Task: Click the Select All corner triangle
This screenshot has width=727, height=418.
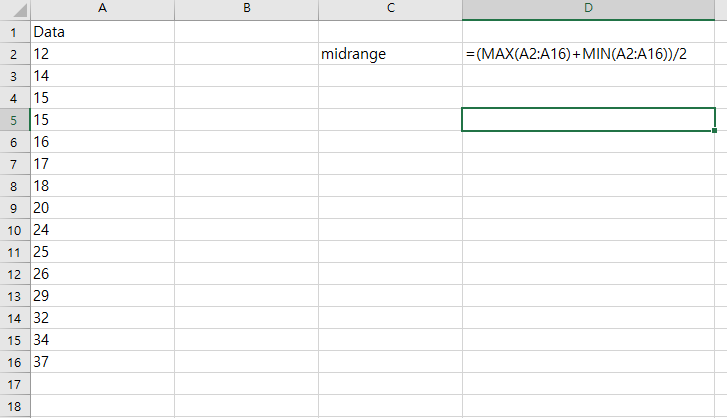Action: pyautogui.click(x=20, y=10)
